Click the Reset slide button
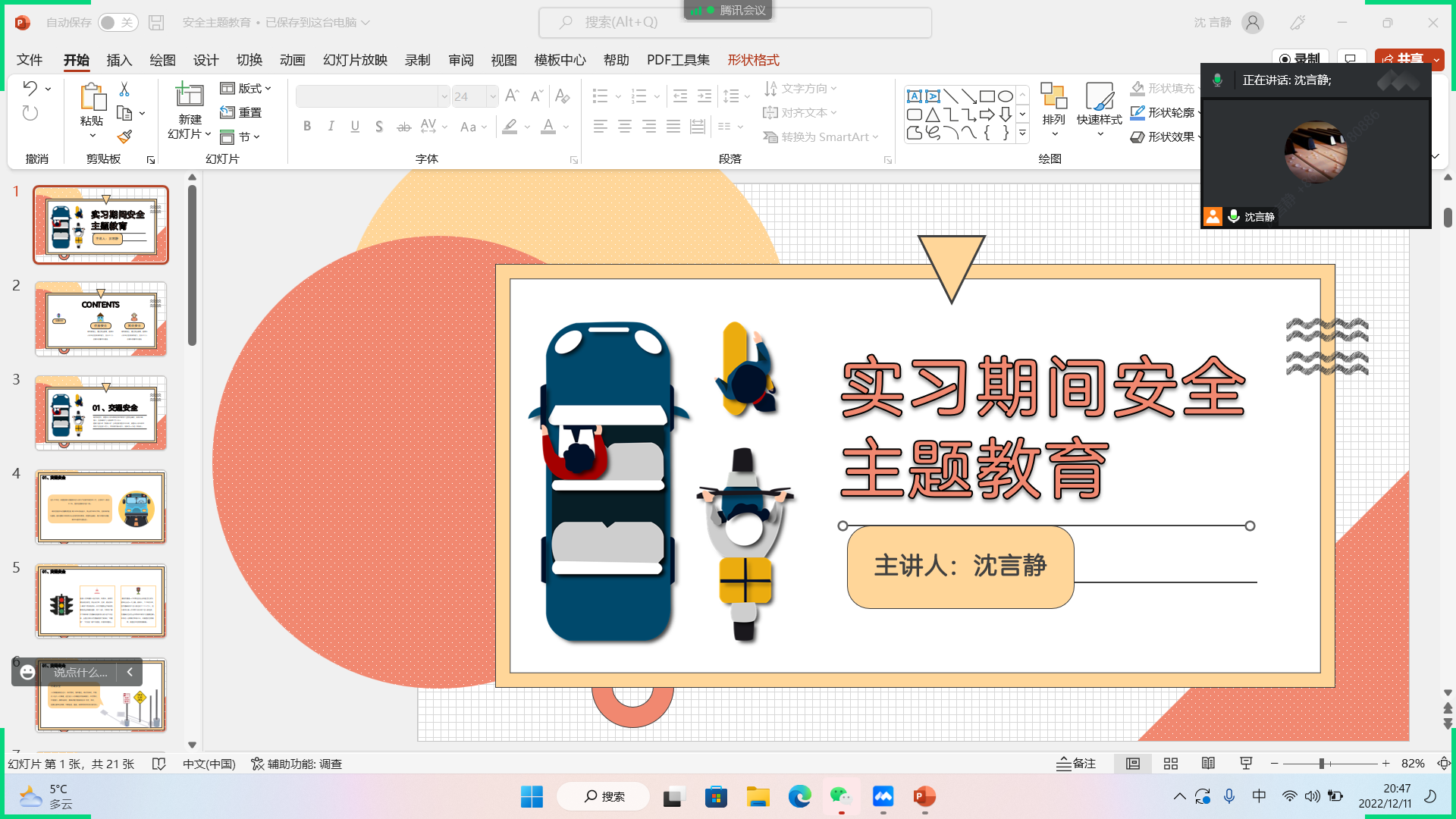 [x=241, y=112]
